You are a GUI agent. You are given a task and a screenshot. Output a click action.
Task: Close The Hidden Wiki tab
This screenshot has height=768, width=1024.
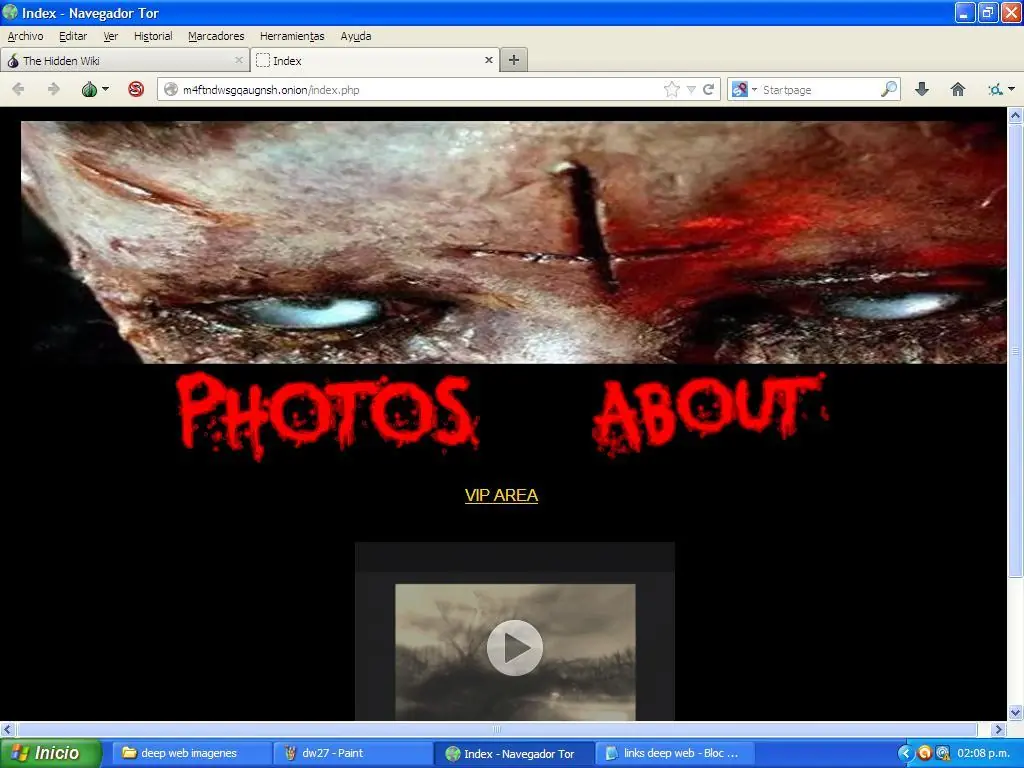tap(239, 60)
